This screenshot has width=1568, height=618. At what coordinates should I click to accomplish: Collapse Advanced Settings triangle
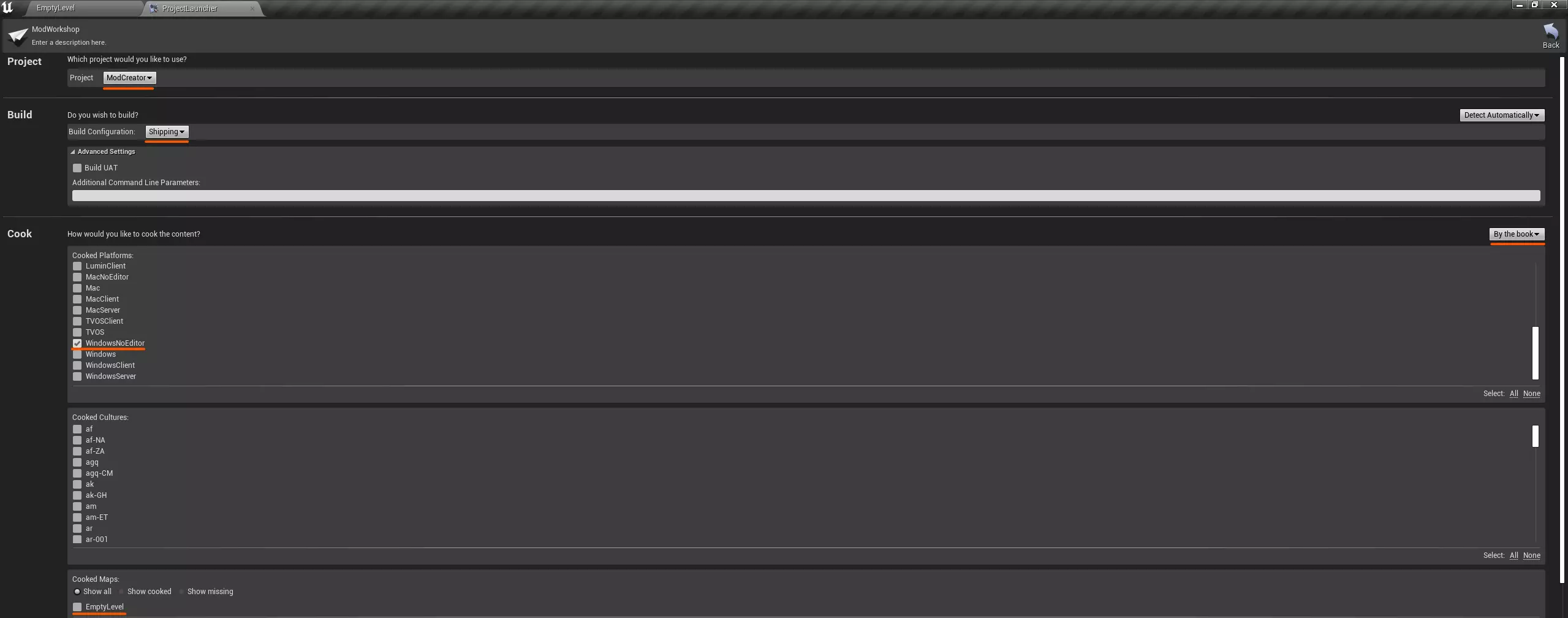[x=72, y=151]
